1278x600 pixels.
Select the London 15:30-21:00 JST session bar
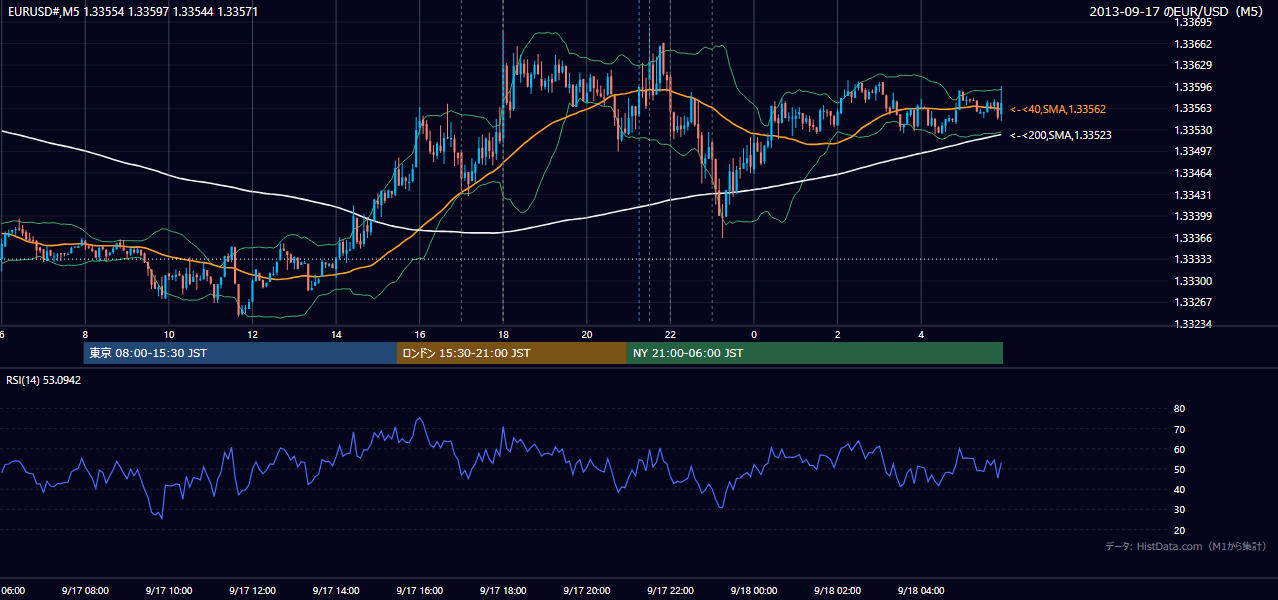tap(512, 353)
